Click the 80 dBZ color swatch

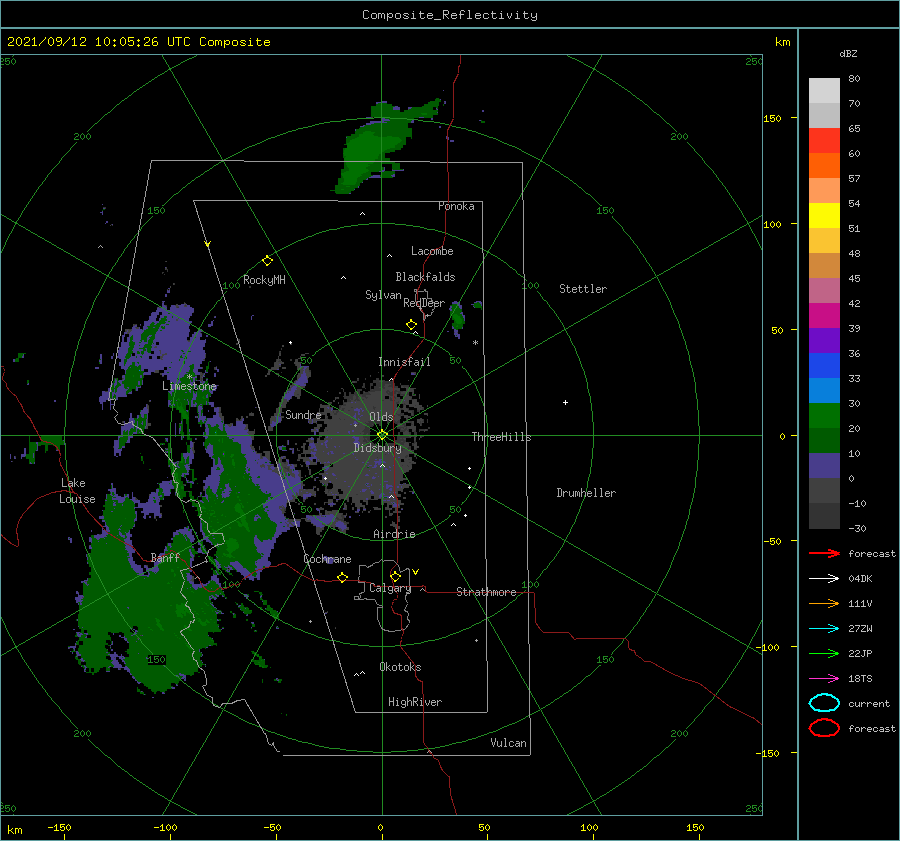click(824, 90)
